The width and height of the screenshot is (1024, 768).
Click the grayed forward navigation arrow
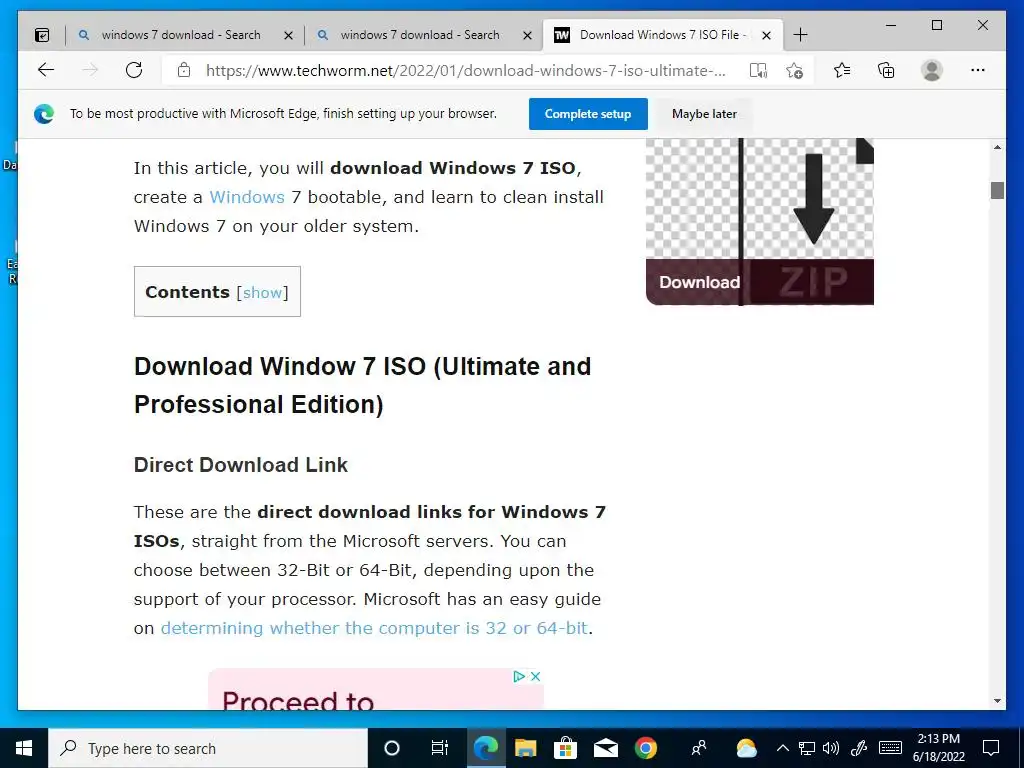(90, 70)
